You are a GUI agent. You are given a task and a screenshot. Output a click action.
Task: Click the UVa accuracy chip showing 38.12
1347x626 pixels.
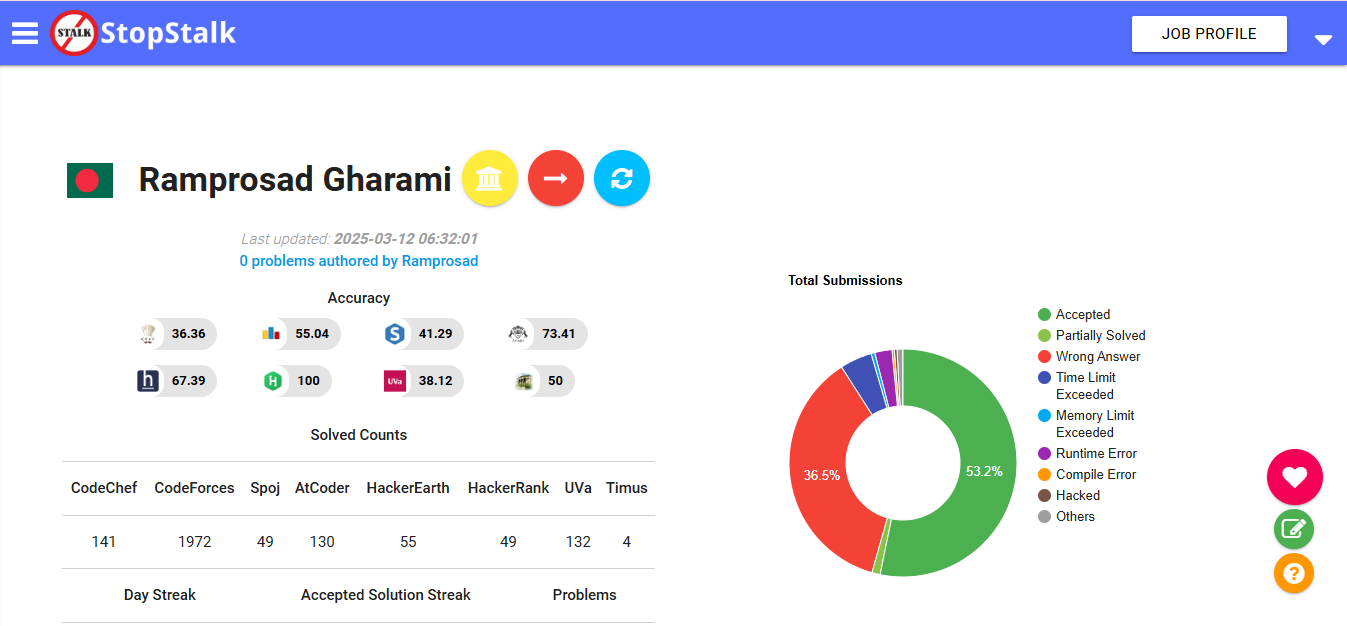423,381
